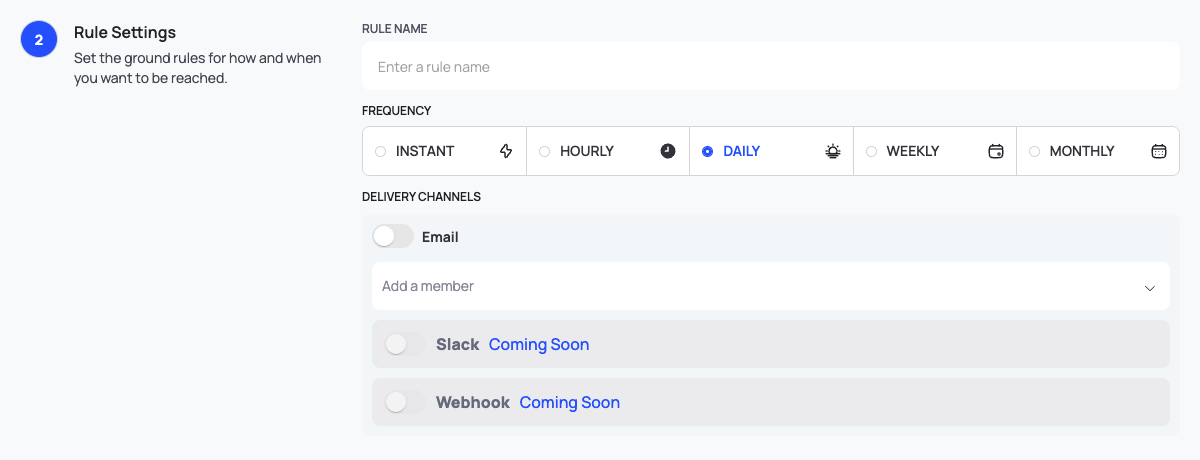
Task: Click the DELIVERY CHANNELS label
Action: click(421, 197)
